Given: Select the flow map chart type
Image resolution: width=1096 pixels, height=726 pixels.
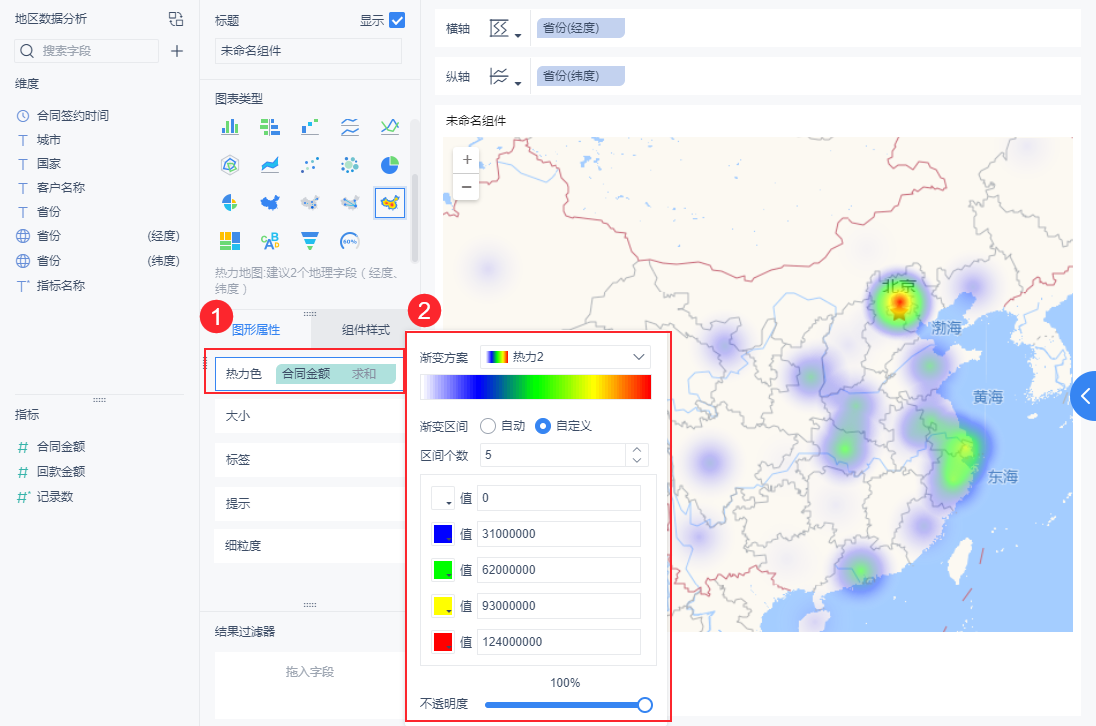Looking at the screenshot, I should pos(349,203).
